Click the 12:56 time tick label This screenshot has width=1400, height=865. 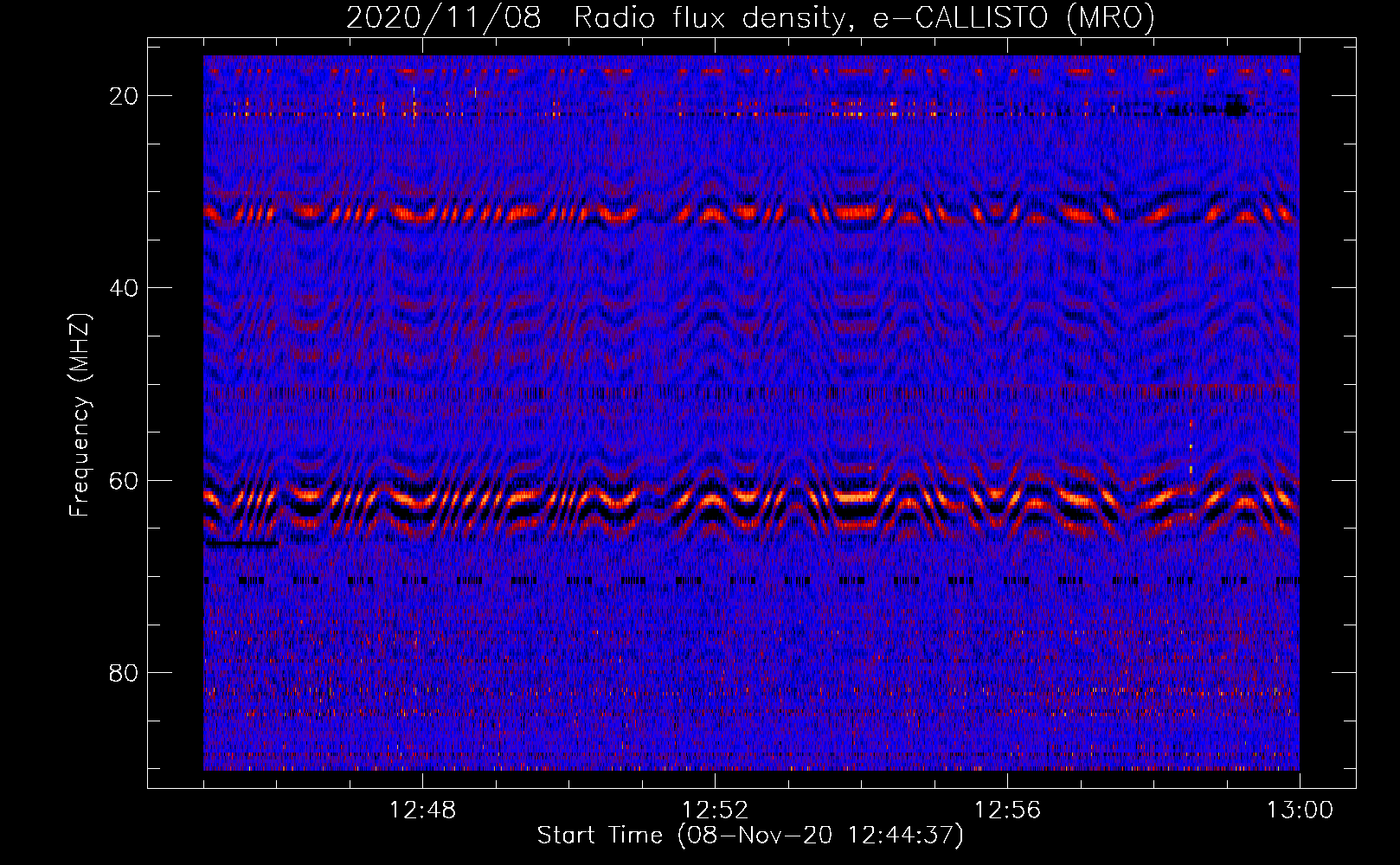(x=1007, y=811)
